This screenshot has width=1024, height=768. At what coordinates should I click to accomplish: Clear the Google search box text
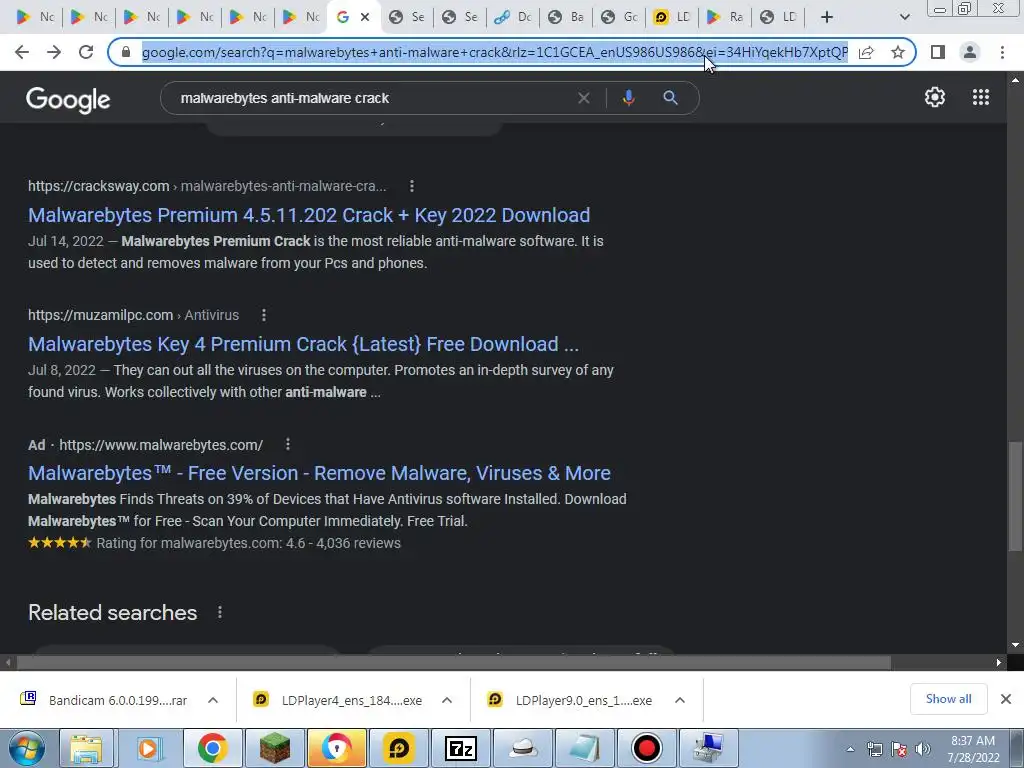tap(584, 98)
